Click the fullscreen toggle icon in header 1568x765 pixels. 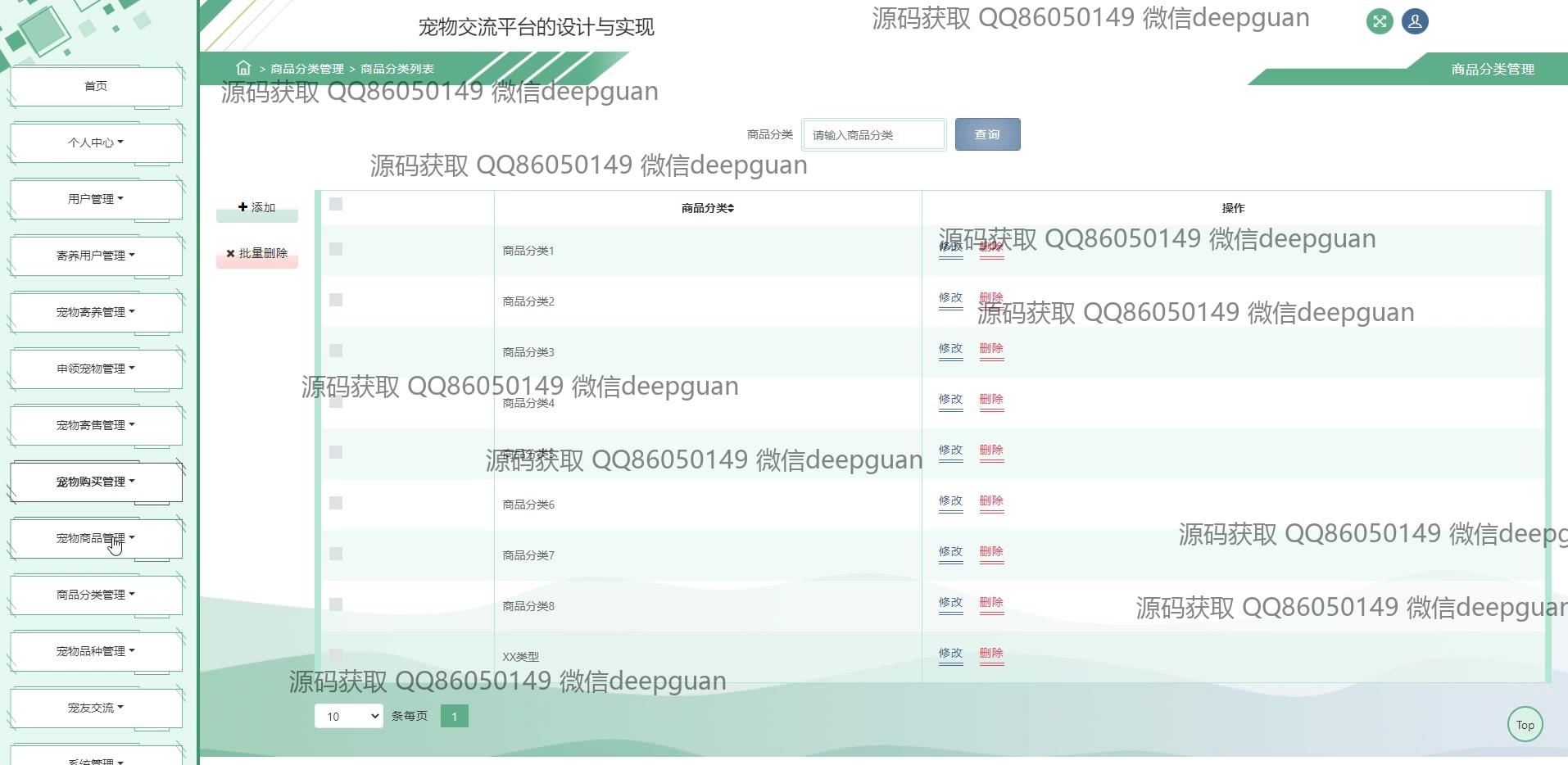1380,21
